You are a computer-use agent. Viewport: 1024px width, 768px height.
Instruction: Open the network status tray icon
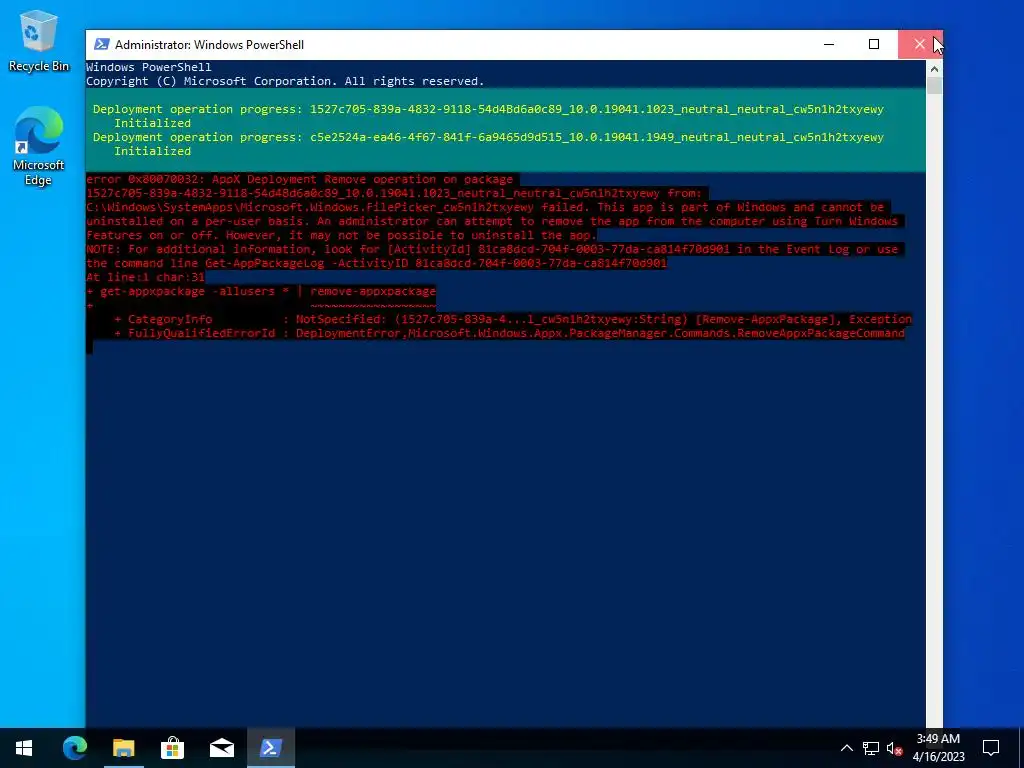(871, 748)
